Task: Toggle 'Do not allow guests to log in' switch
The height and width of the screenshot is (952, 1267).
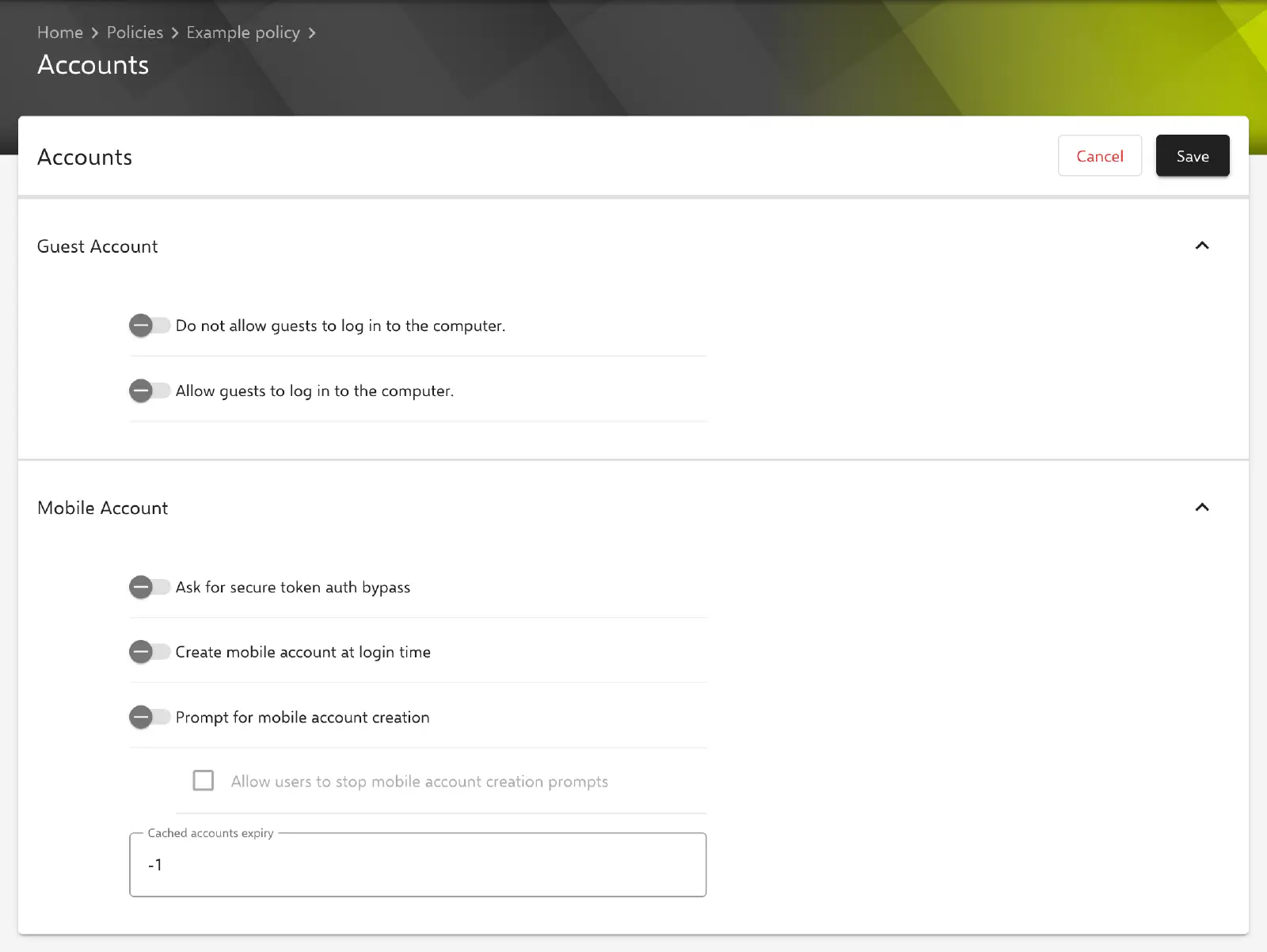Action: [x=150, y=326]
